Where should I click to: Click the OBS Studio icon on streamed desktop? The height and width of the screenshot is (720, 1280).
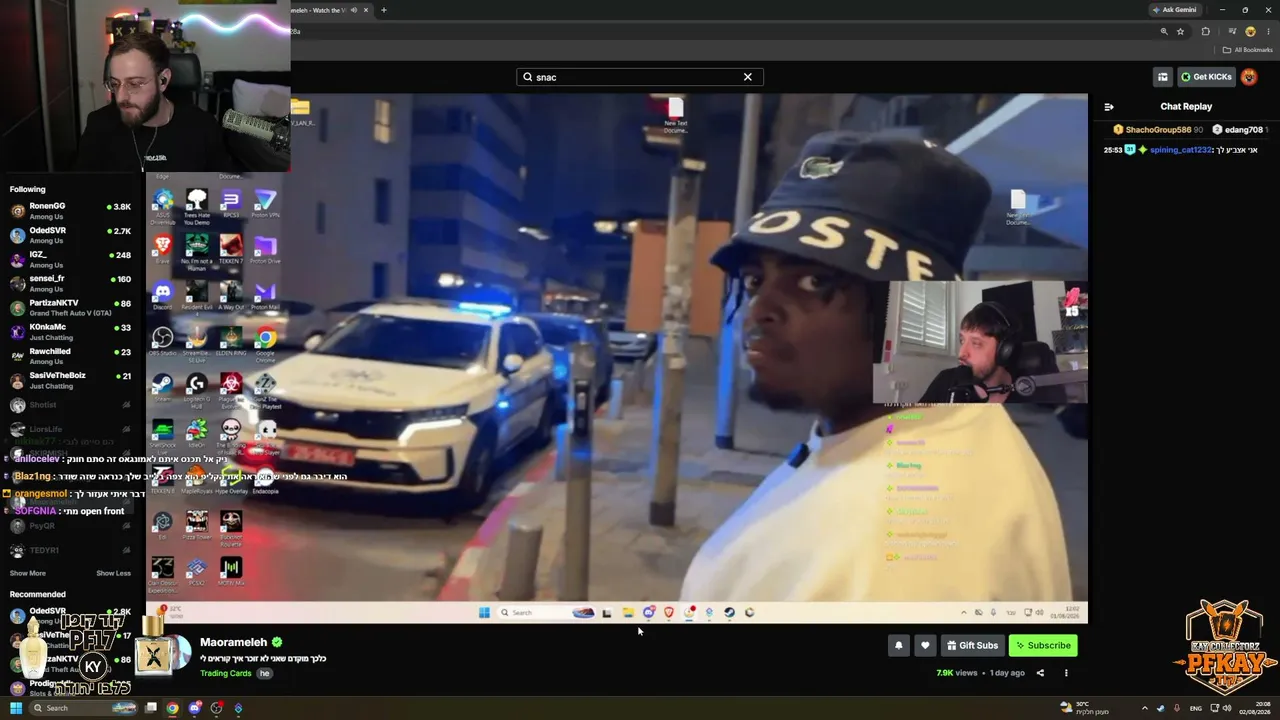(162, 340)
